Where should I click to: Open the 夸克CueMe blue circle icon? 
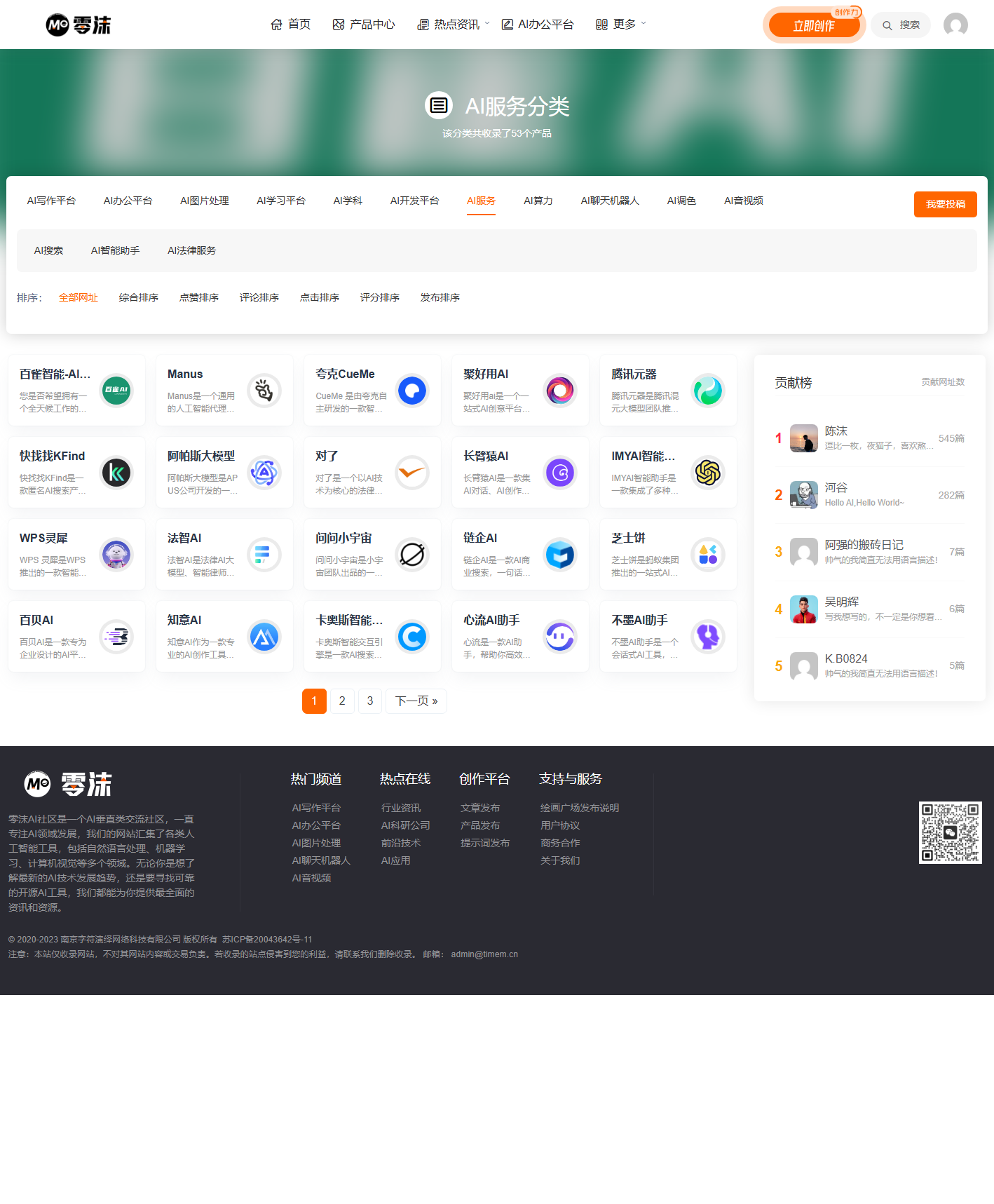click(x=412, y=391)
